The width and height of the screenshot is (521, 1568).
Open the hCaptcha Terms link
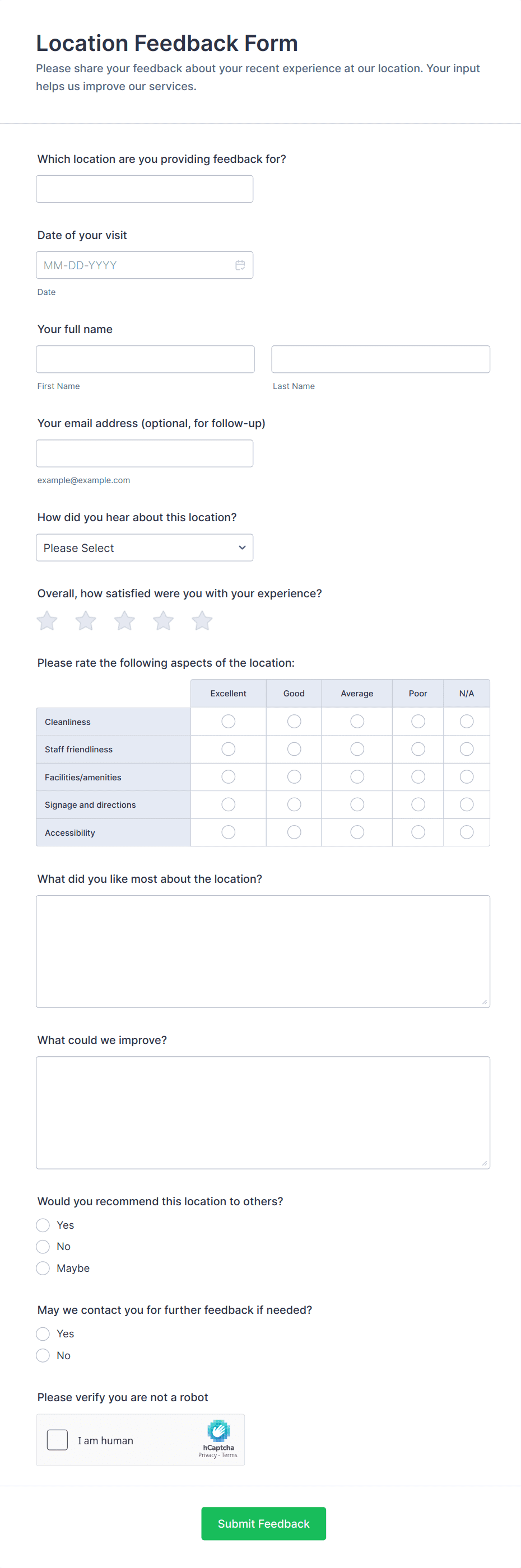pyautogui.click(x=230, y=1455)
